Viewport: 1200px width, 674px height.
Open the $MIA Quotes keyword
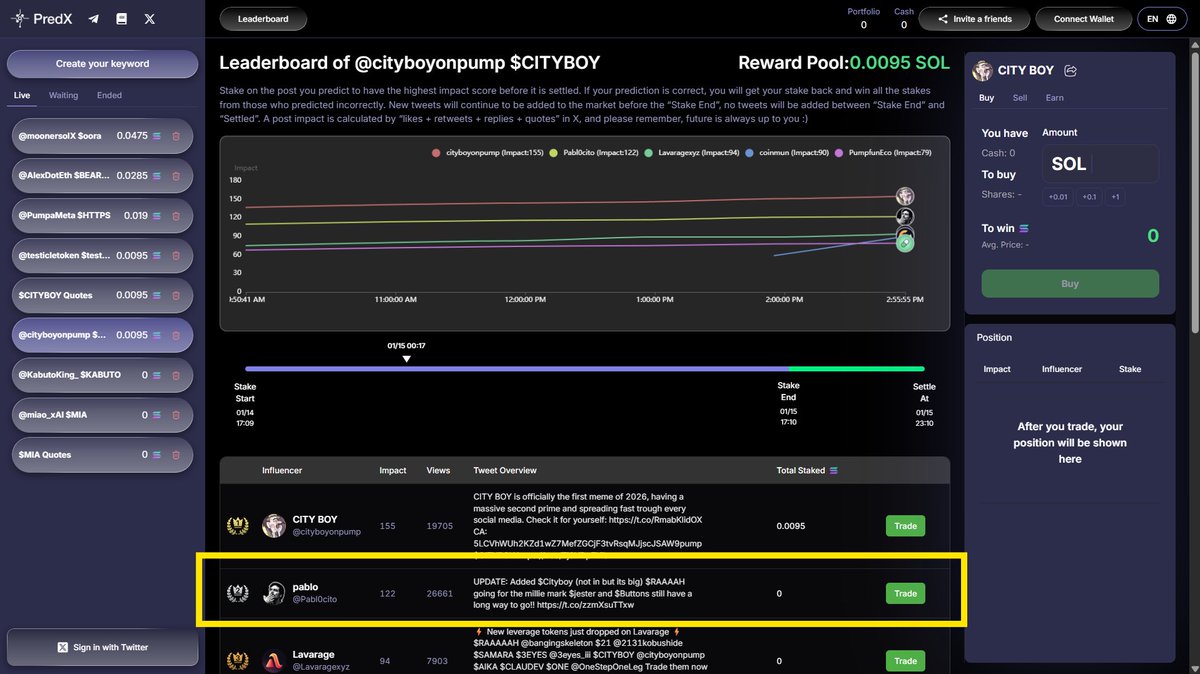(102, 454)
